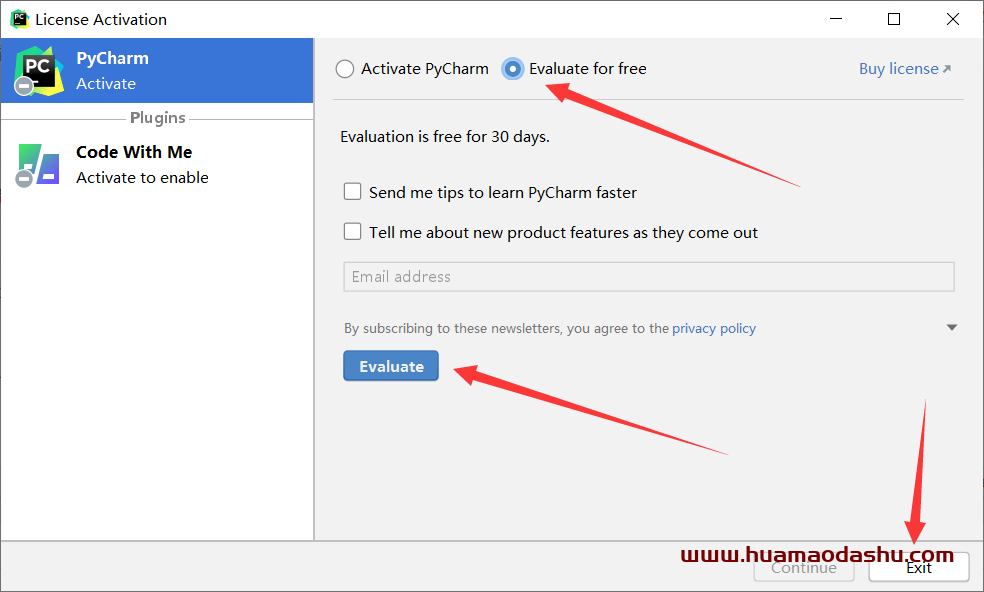Close the License Activation window
Screen dimensions: 984x592
pyautogui.click(x=953, y=19)
